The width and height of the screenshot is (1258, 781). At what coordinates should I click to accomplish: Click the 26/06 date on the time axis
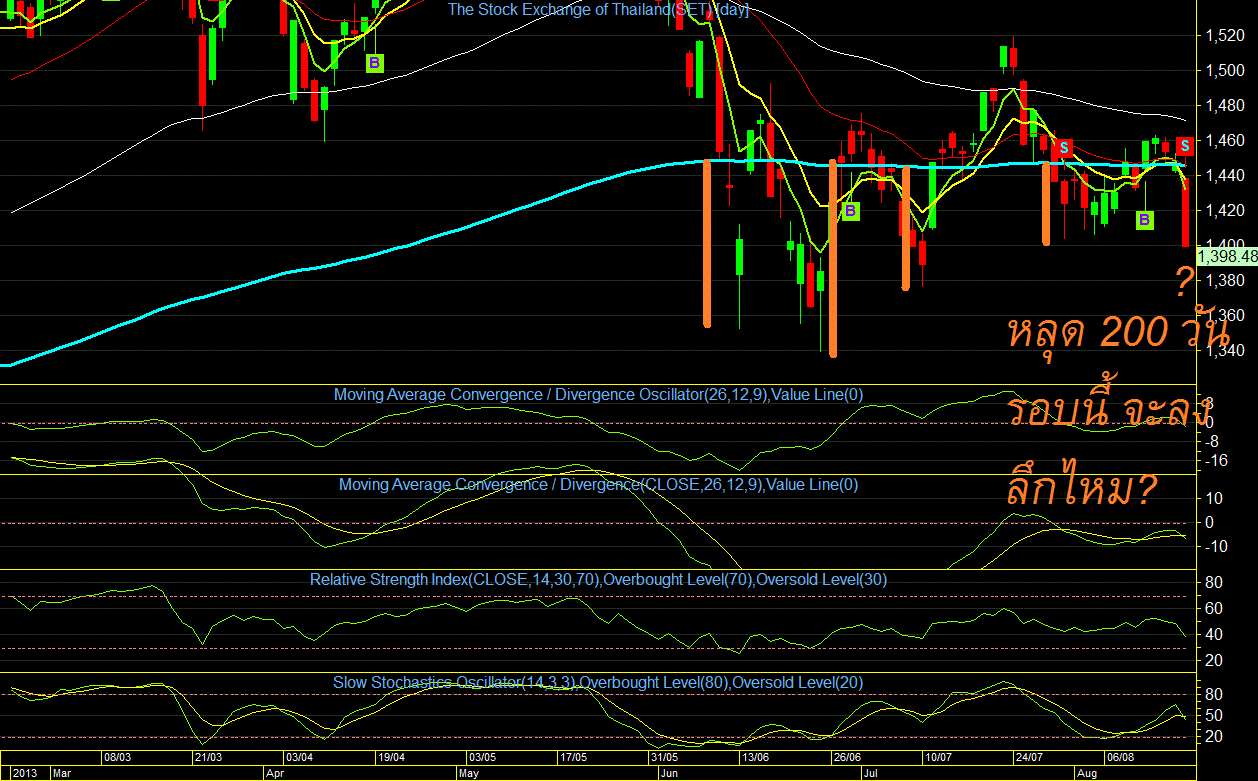(x=846, y=758)
